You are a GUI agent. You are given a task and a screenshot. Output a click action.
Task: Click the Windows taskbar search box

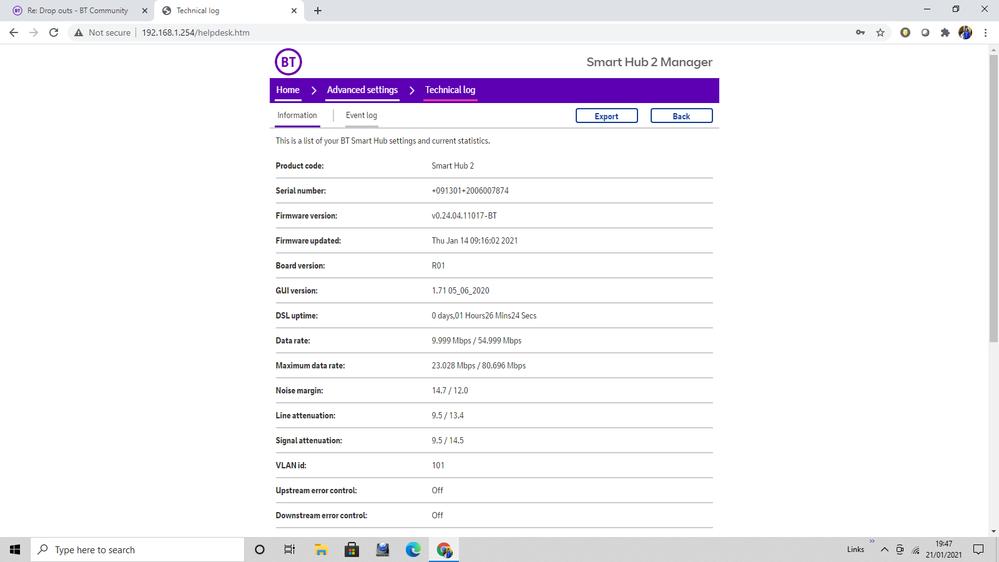(140, 550)
